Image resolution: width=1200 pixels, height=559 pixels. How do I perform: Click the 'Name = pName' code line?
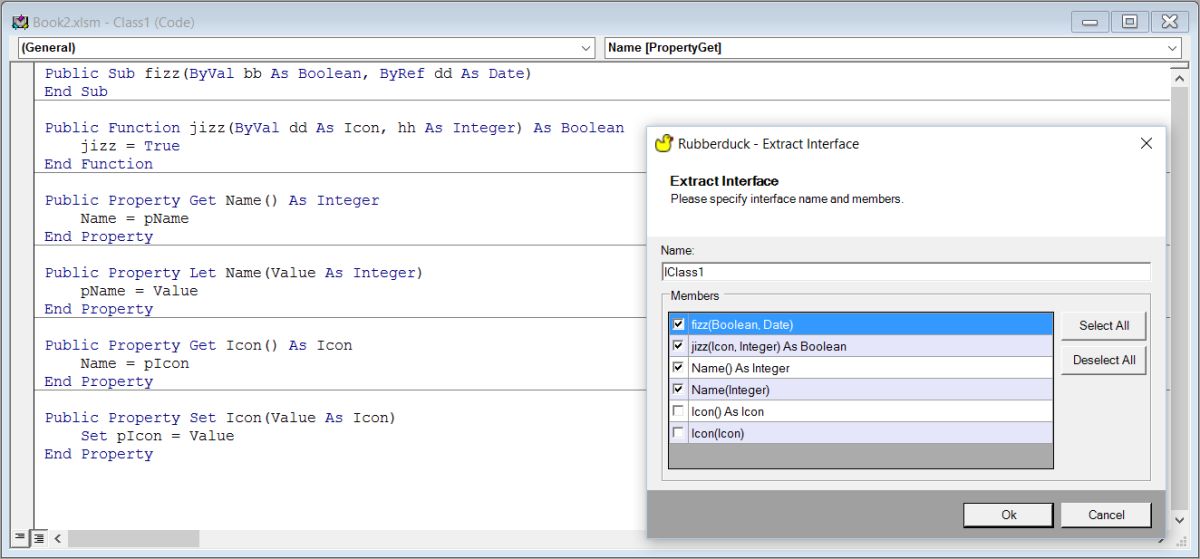135,218
